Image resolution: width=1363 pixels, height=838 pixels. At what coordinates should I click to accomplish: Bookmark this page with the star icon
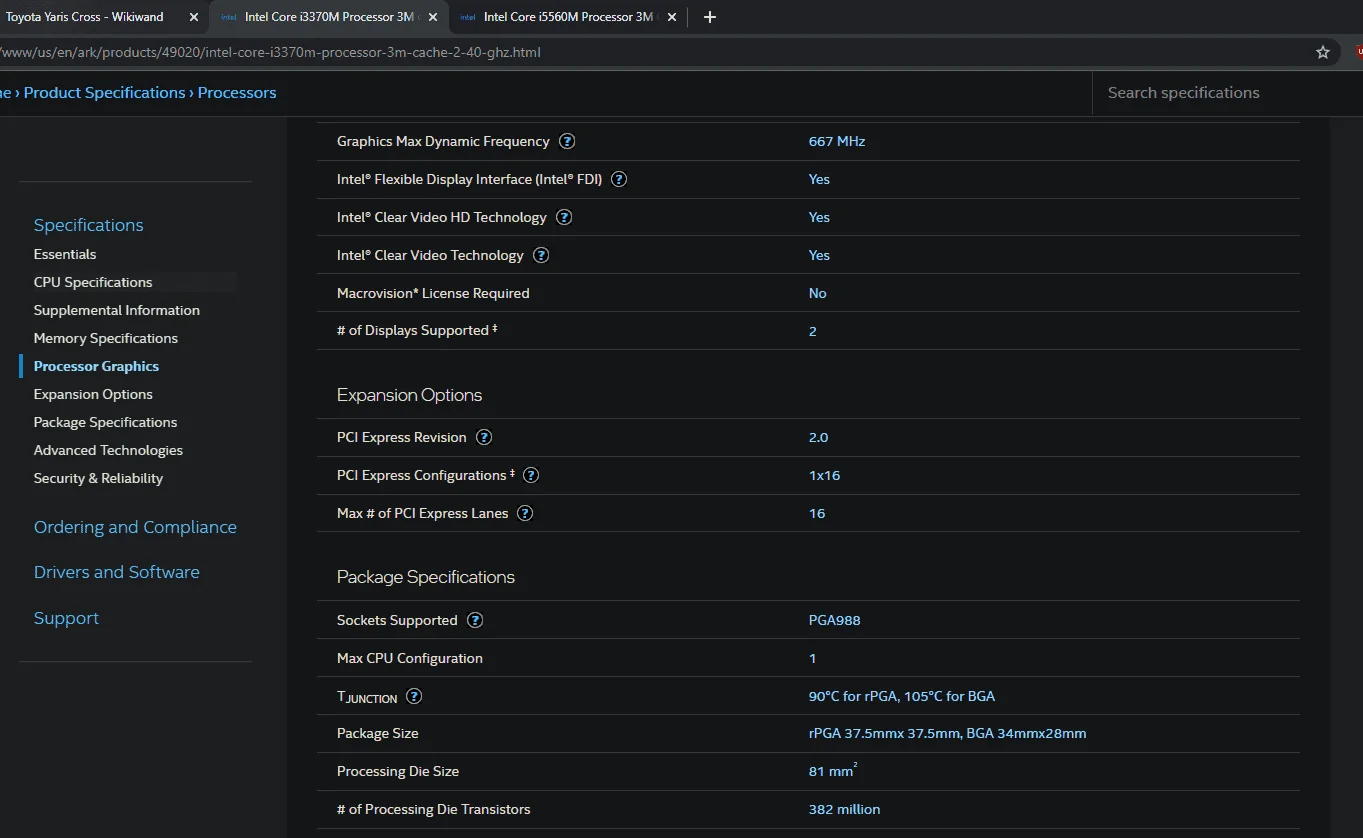click(x=1323, y=52)
